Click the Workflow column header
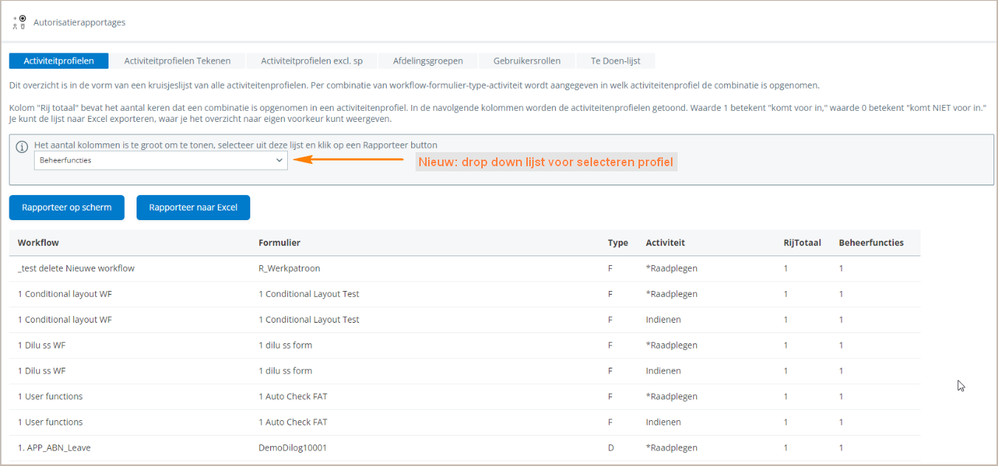The image size is (998, 466). [39, 243]
